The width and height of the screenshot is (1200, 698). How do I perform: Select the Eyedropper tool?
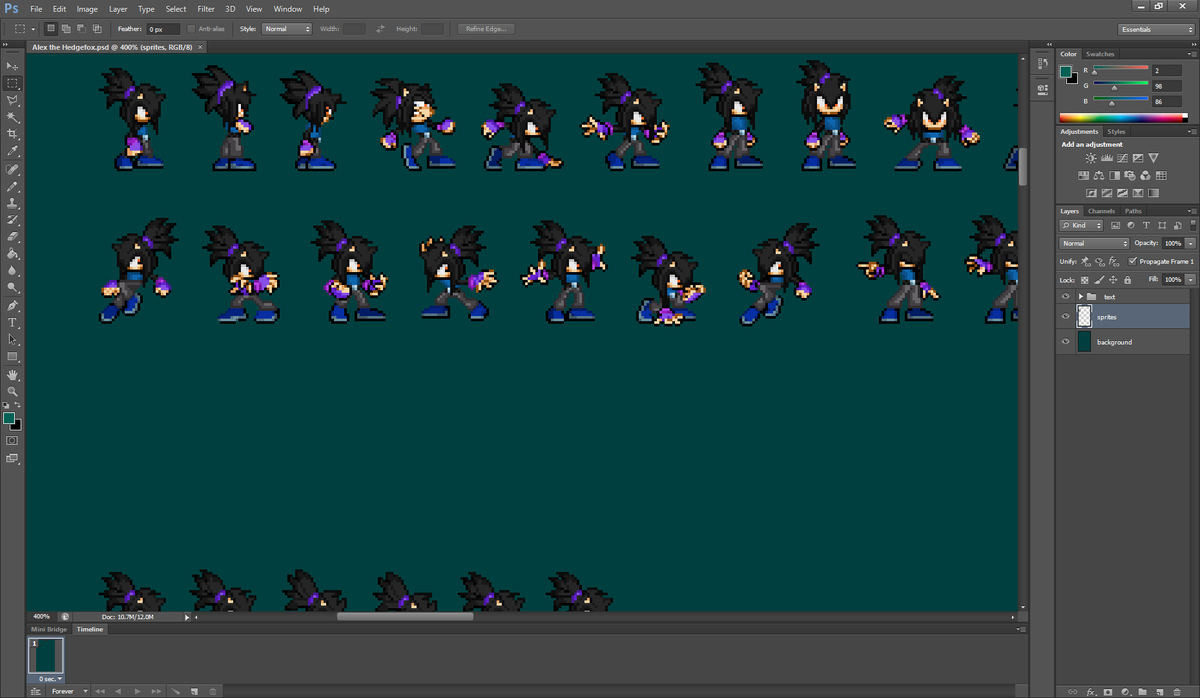[12, 151]
